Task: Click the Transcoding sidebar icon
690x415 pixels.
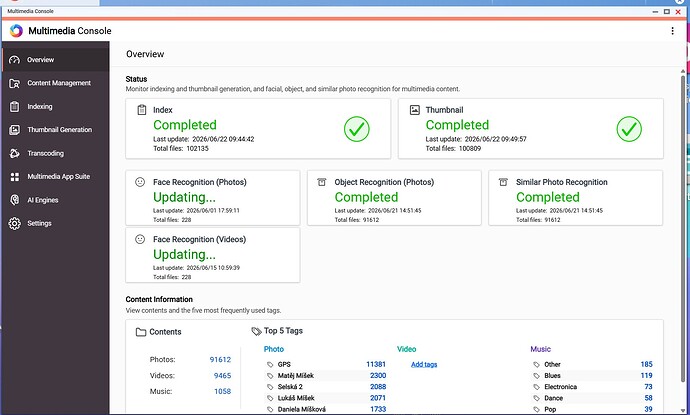Action: point(15,153)
